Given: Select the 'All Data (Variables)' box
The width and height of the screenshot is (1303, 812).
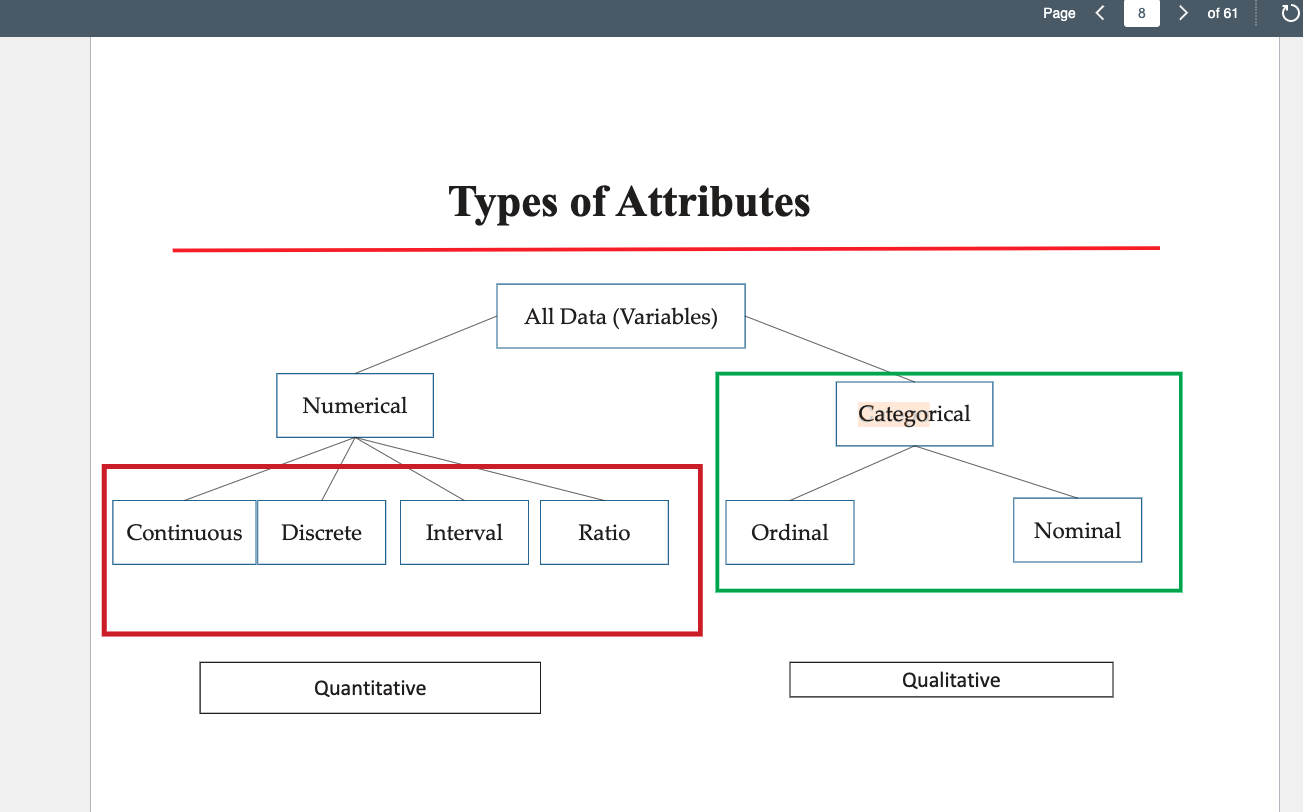Looking at the screenshot, I should coord(620,316).
